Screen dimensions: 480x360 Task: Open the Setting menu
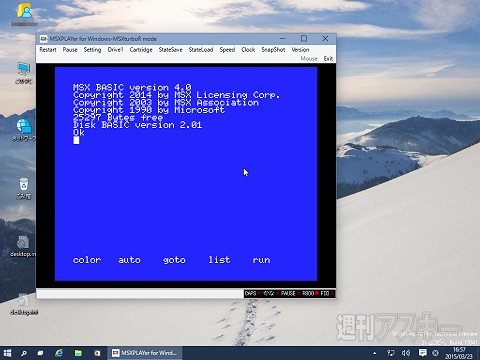pos(92,50)
